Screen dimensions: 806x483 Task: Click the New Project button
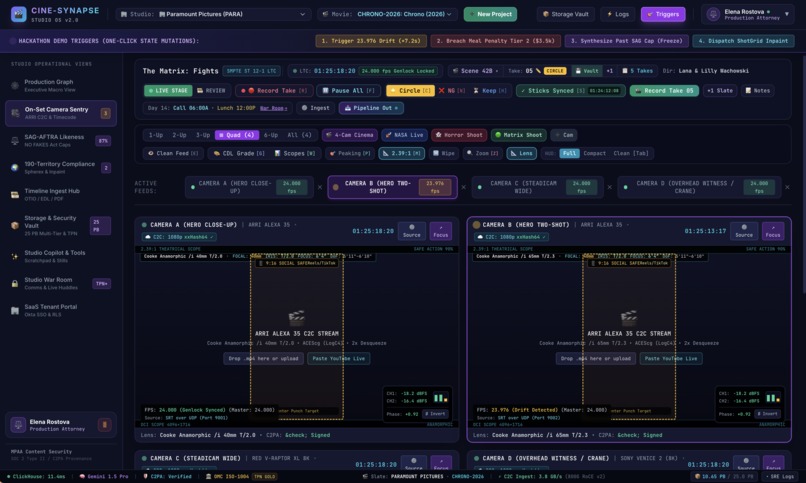pyautogui.click(x=490, y=14)
